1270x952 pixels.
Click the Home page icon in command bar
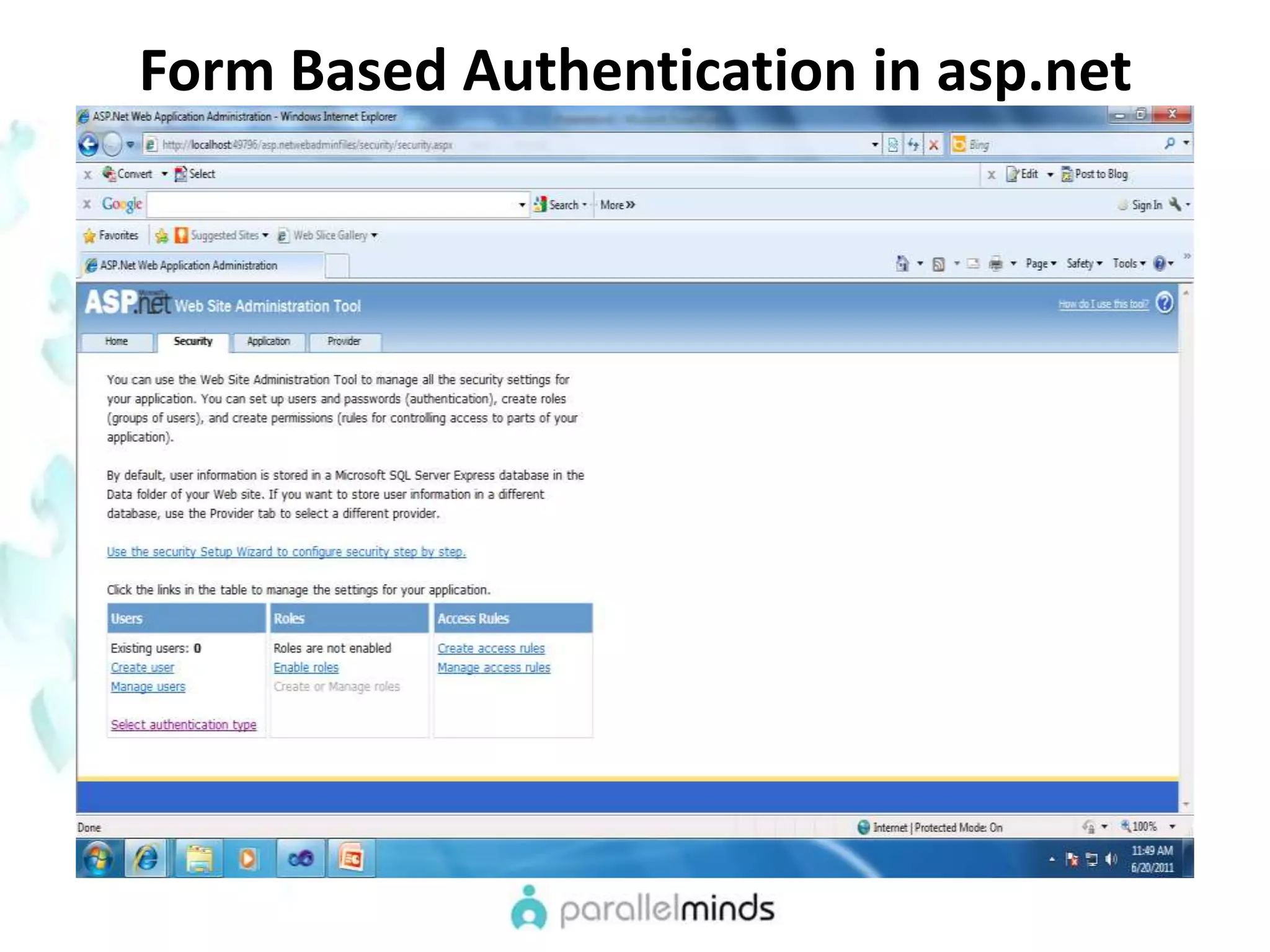point(902,264)
